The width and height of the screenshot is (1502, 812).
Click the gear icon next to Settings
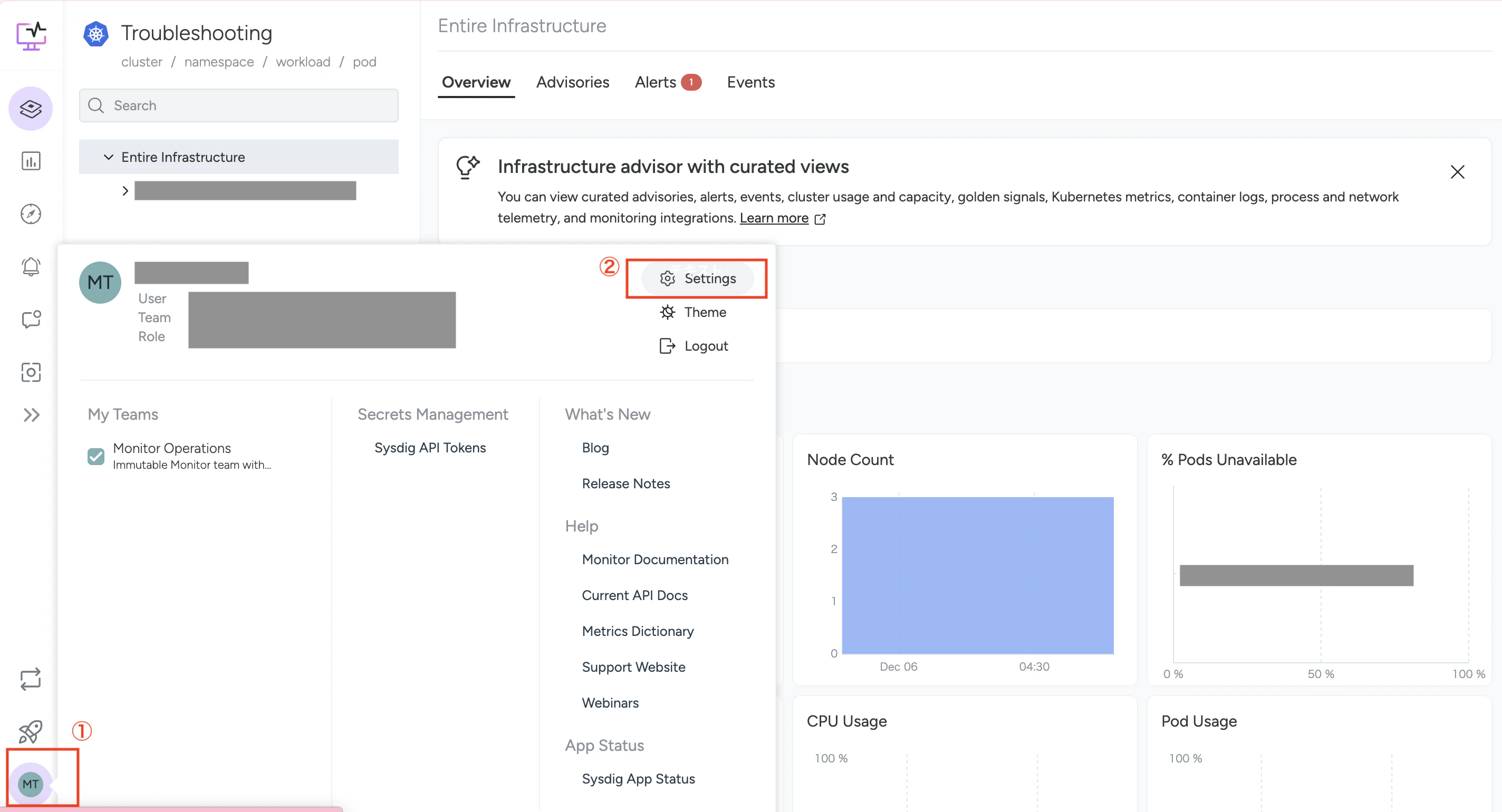coord(668,278)
